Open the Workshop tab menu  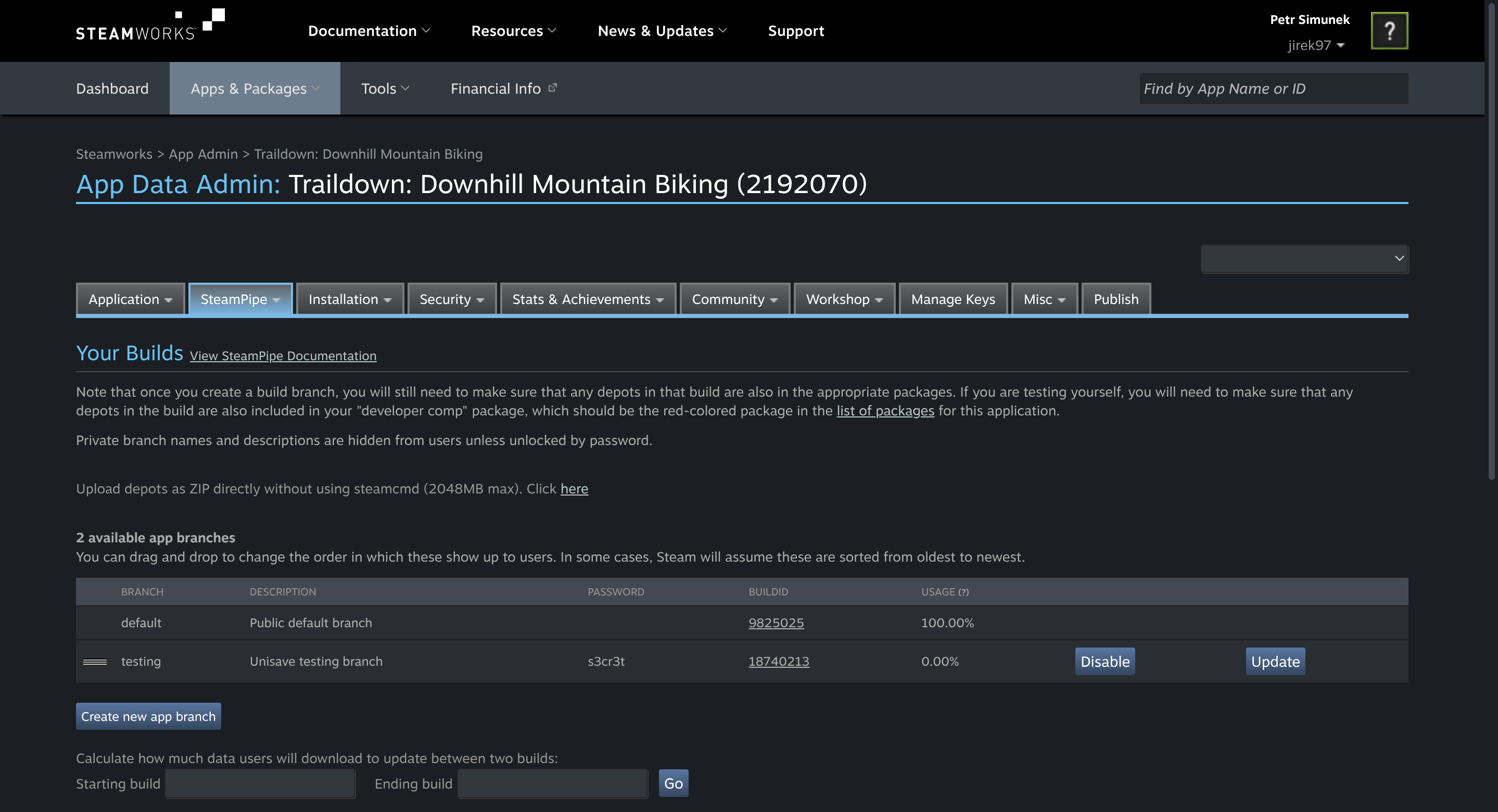coord(844,299)
